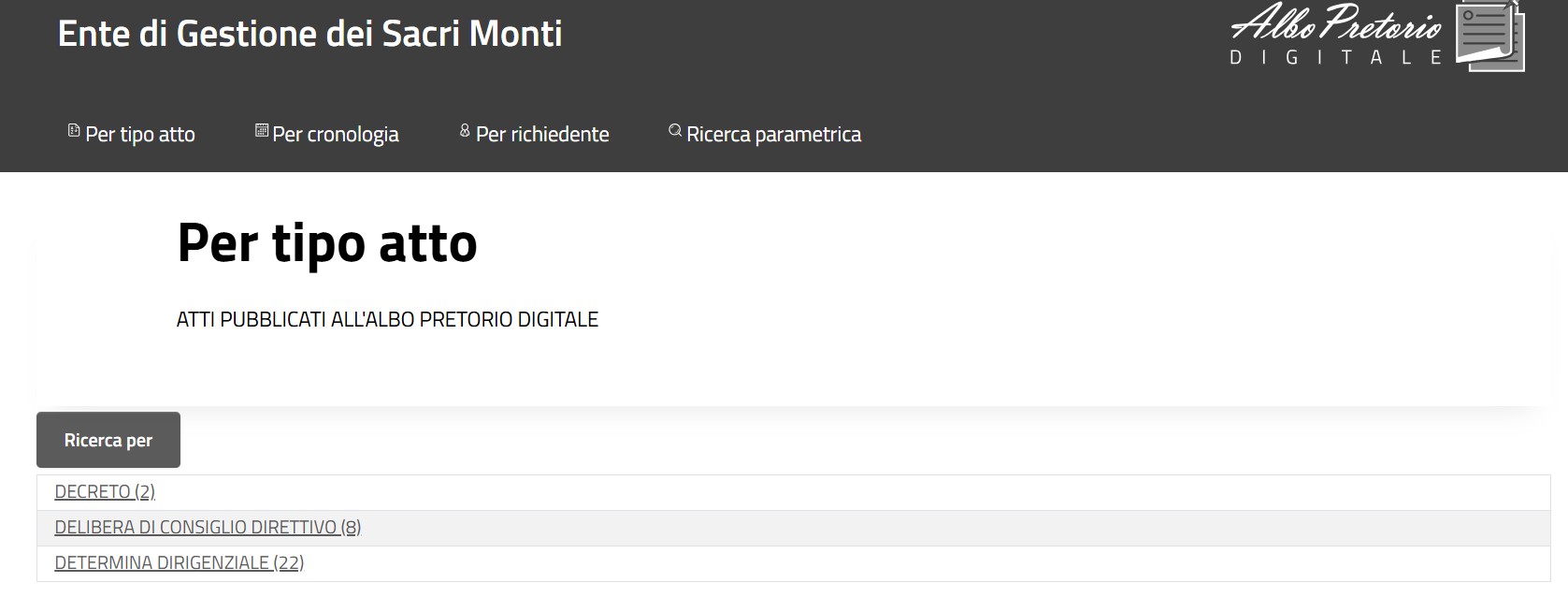The height and width of the screenshot is (597, 1568).
Task: Click the large Per tipo atto page heading
Action: (327, 243)
